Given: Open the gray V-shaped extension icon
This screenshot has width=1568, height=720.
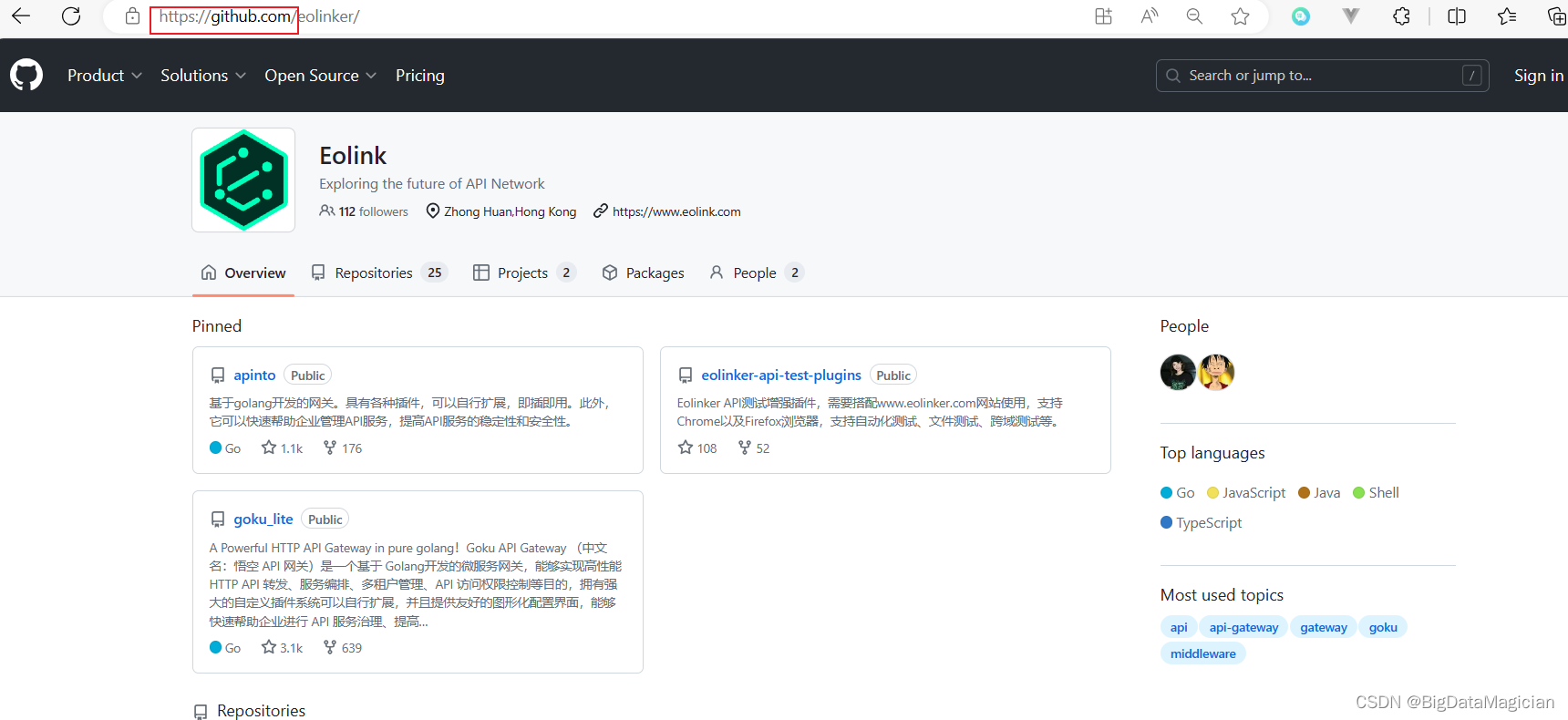Looking at the screenshot, I should tap(1351, 16).
